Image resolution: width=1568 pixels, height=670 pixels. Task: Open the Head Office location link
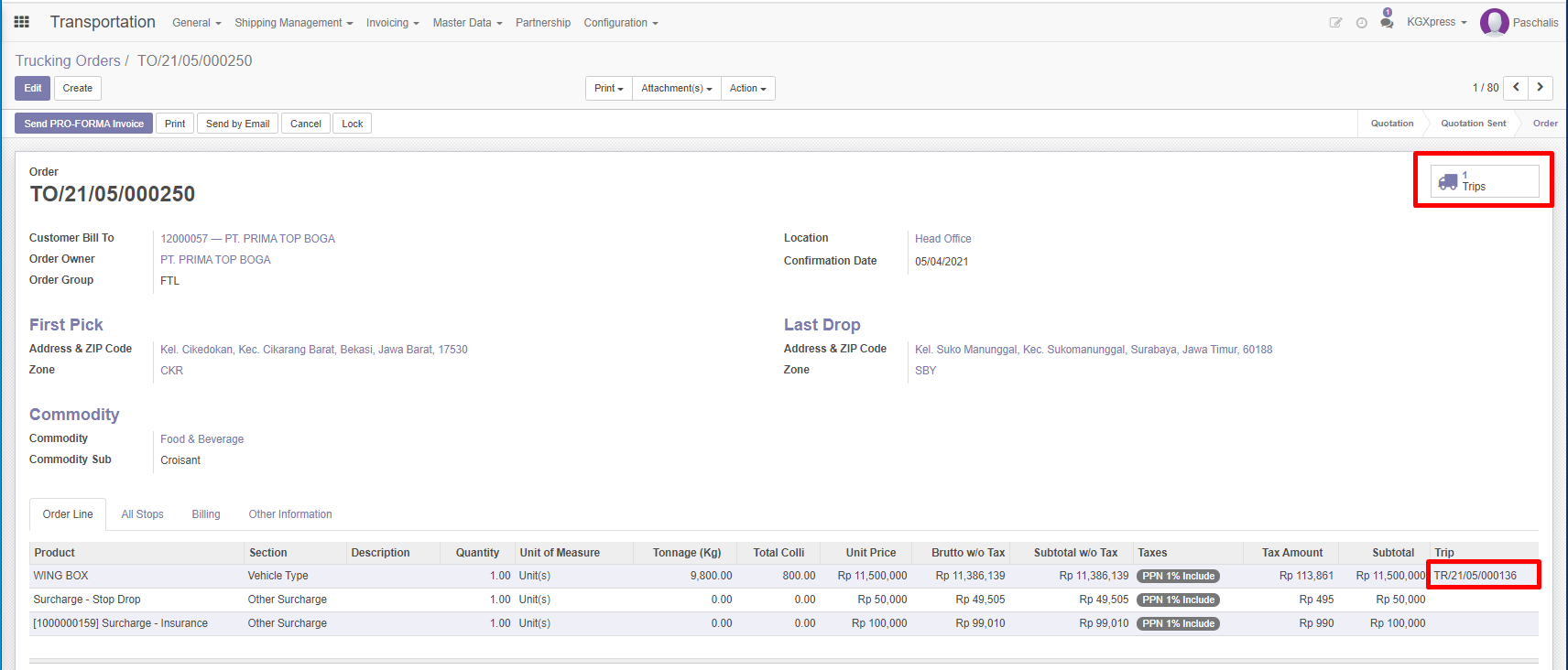pos(942,239)
